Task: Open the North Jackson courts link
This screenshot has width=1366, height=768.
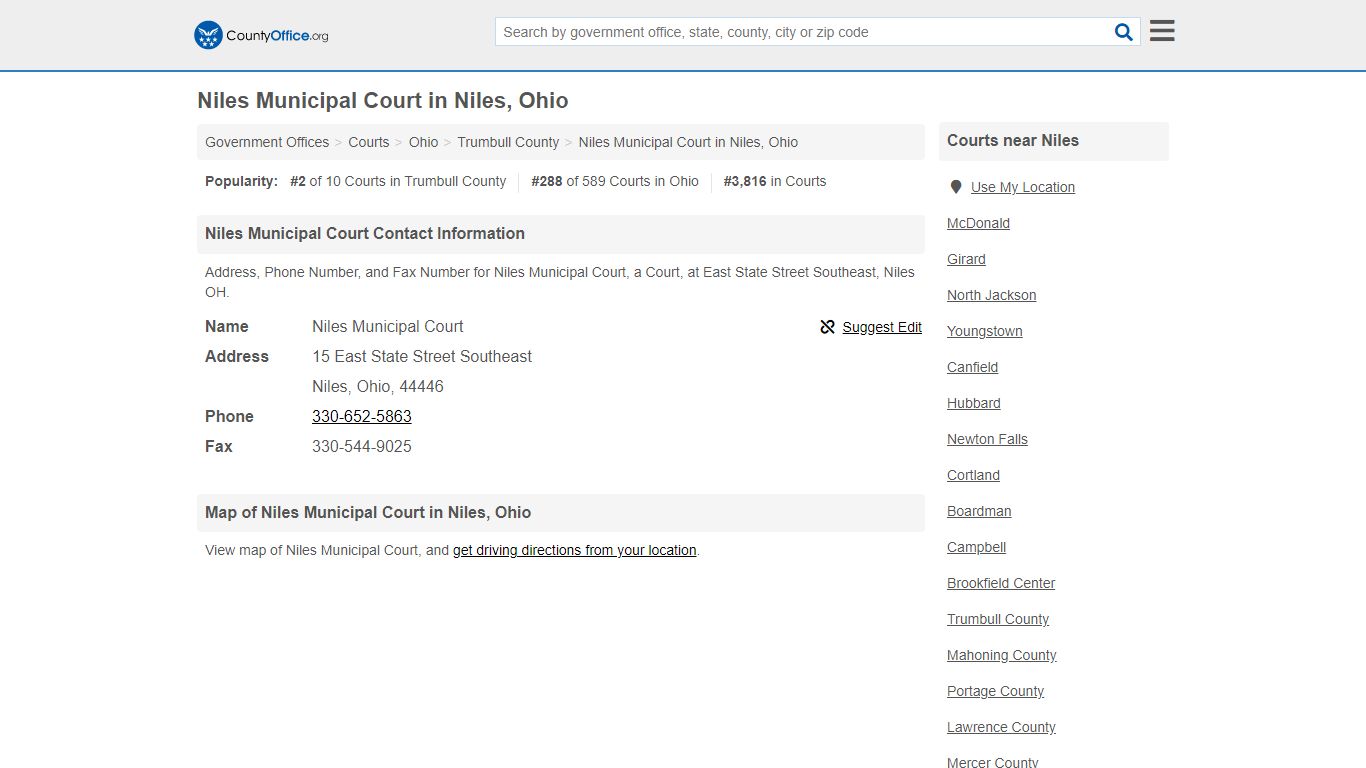Action: [991, 295]
